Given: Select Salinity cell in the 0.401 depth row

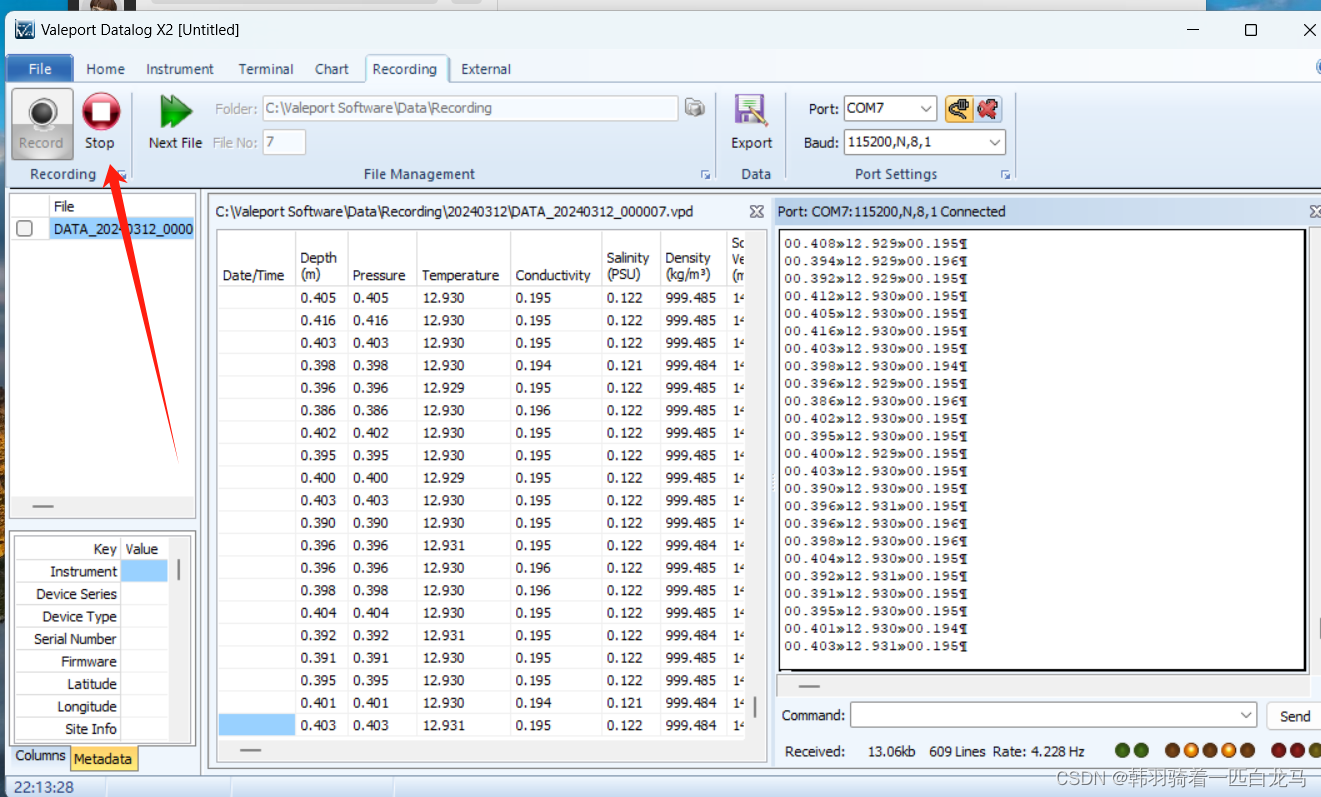Looking at the screenshot, I should click(x=631, y=703).
